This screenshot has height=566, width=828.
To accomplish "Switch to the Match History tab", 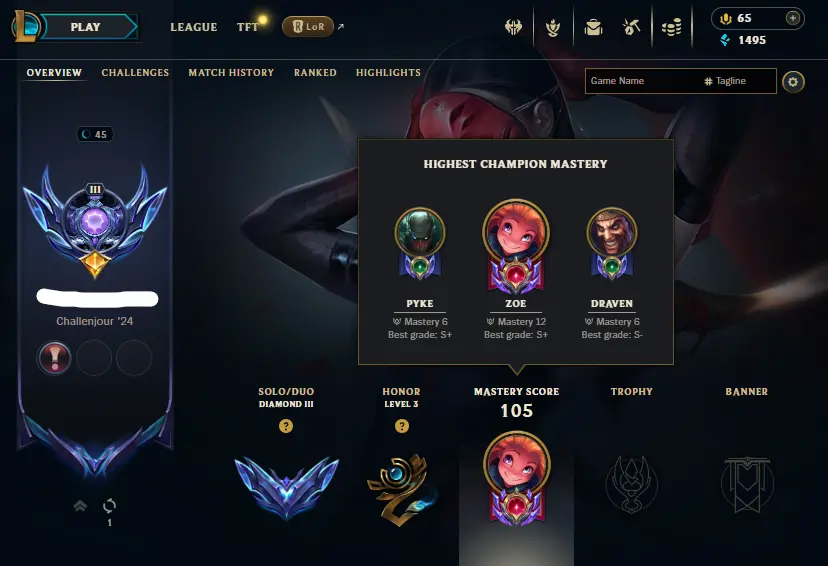I will (x=231, y=72).
